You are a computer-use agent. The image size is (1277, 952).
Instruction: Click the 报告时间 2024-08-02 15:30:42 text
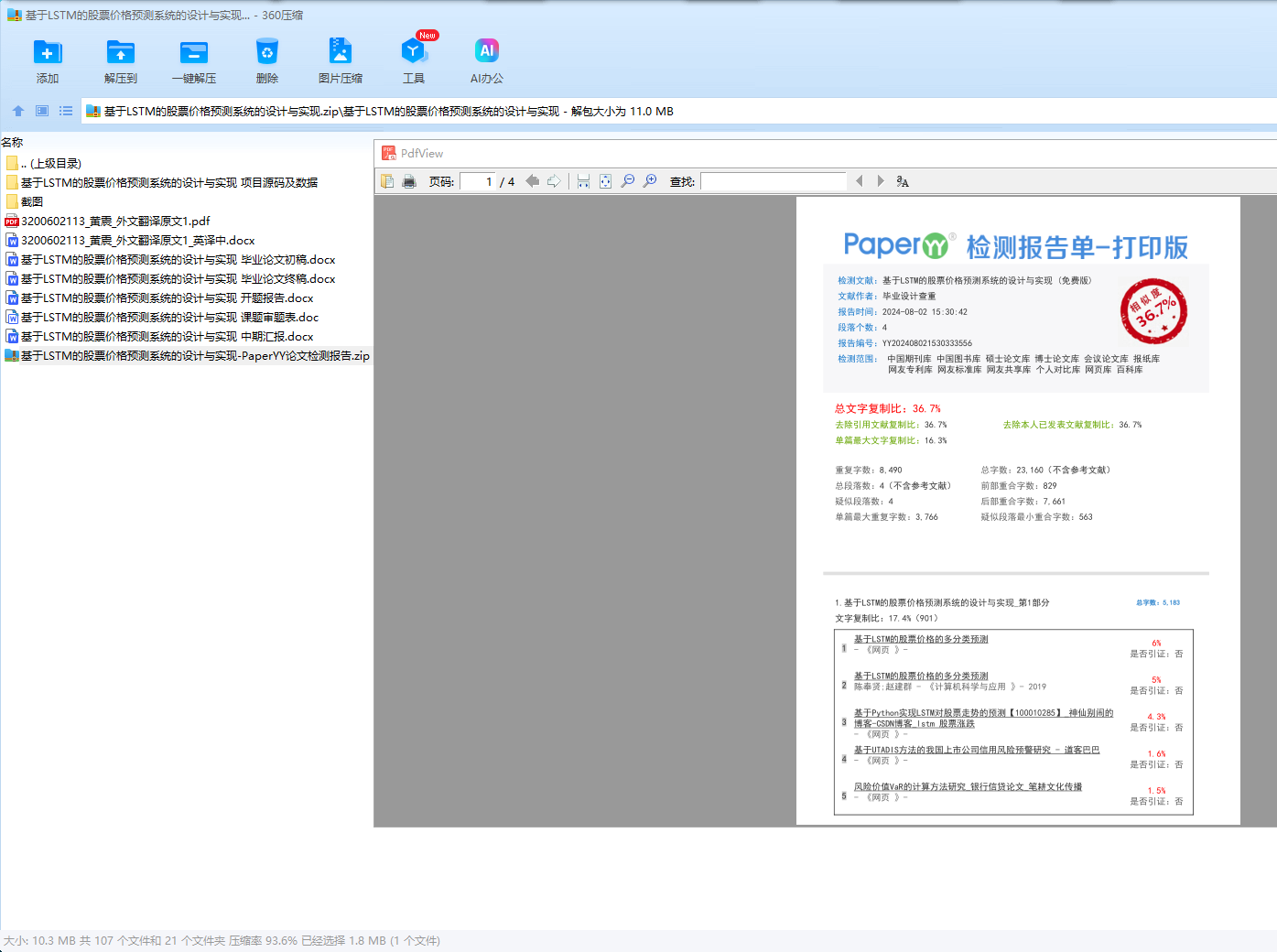click(x=902, y=311)
